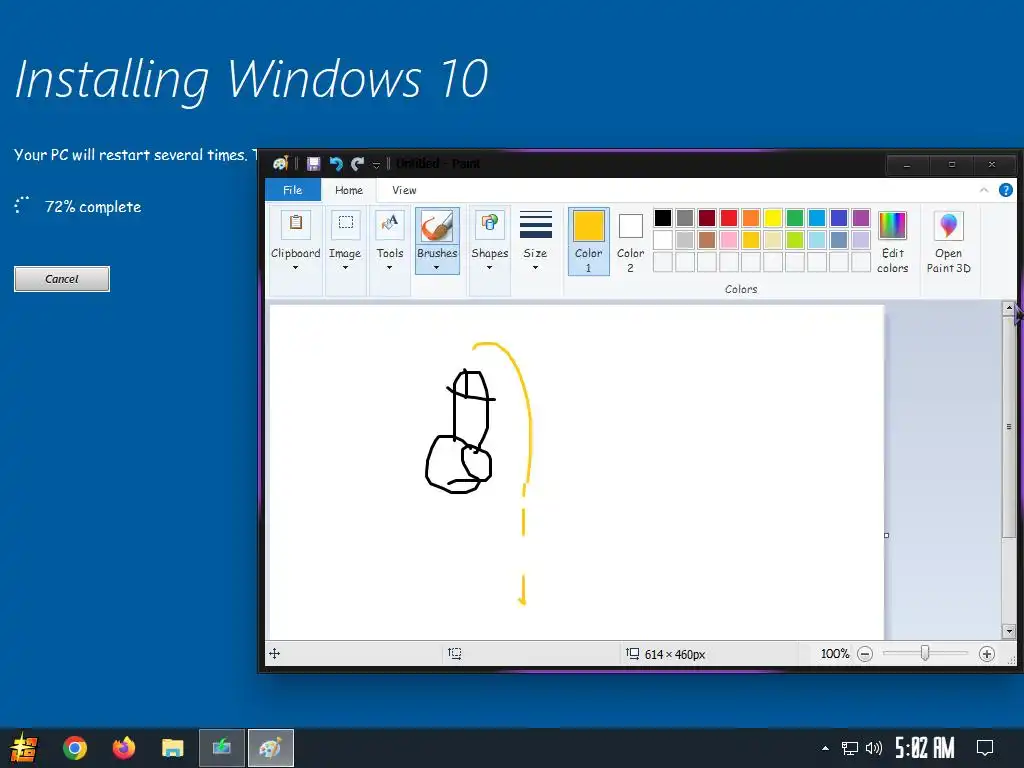Click the Shapes icon
The image size is (1024, 768).
coord(490,224)
